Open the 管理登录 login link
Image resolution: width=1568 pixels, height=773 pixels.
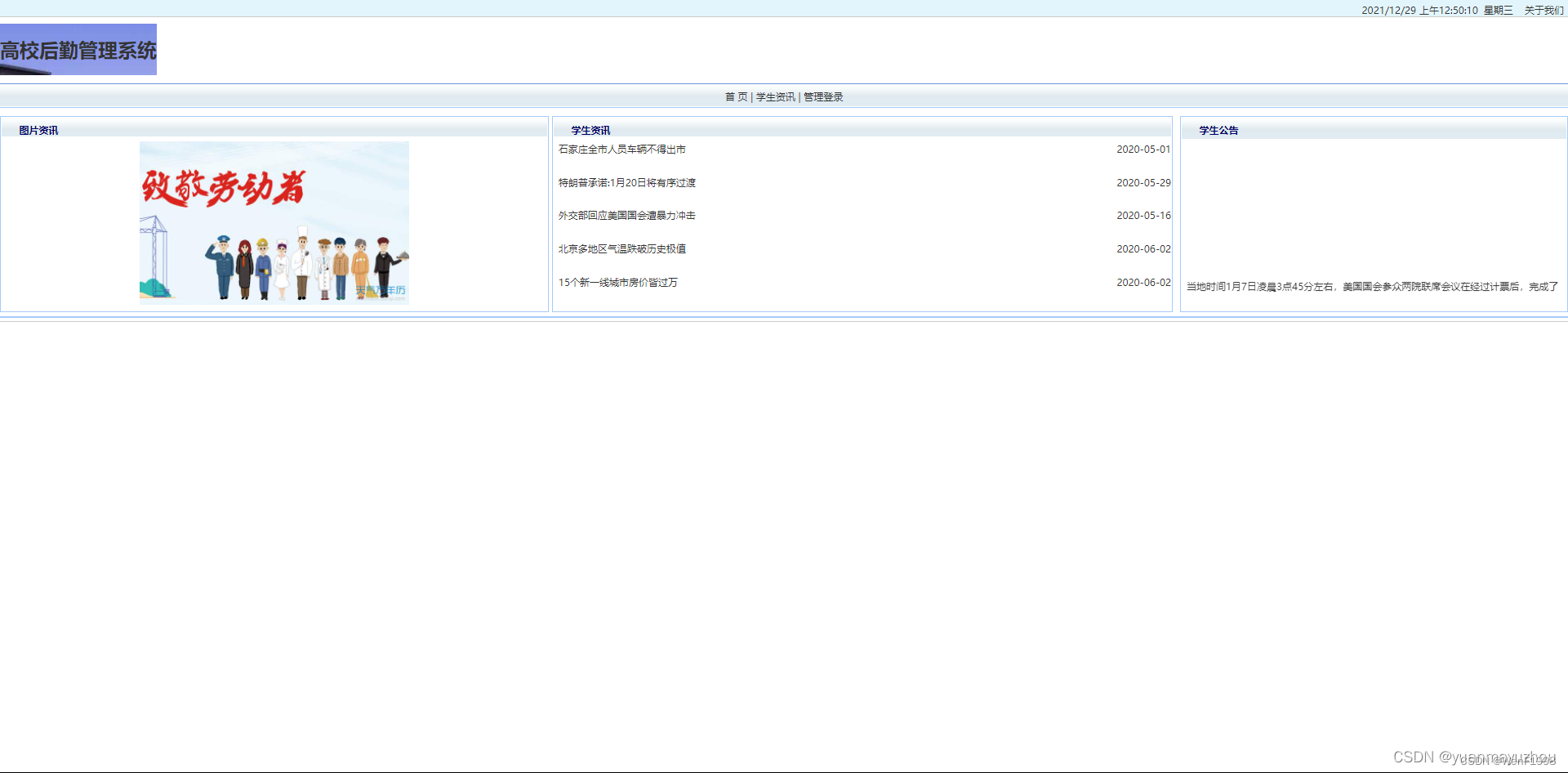823,97
